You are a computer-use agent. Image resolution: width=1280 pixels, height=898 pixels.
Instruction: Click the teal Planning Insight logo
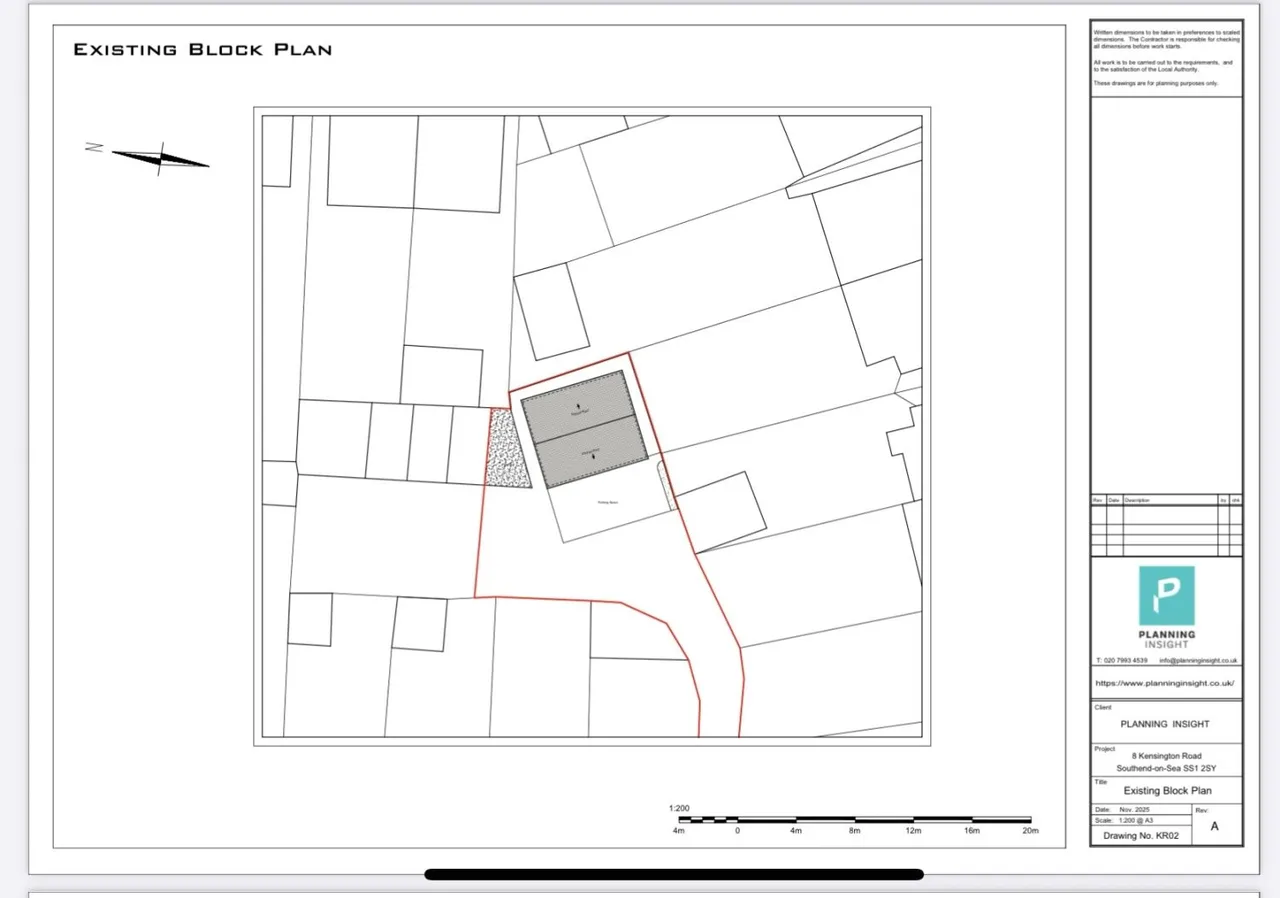pyautogui.click(x=1166, y=596)
